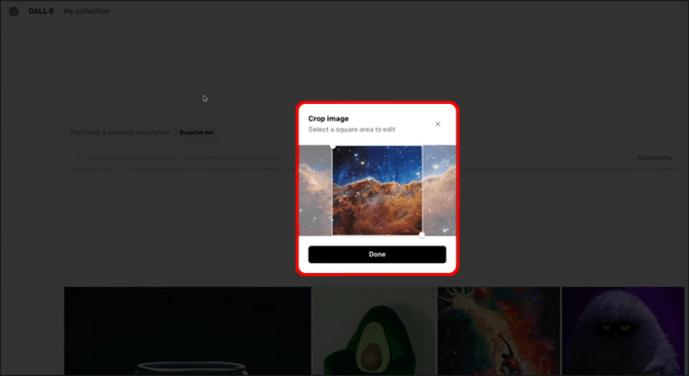Click the top-left crop handle
Viewport: 689px width, 376px height.
click(x=333, y=146)
